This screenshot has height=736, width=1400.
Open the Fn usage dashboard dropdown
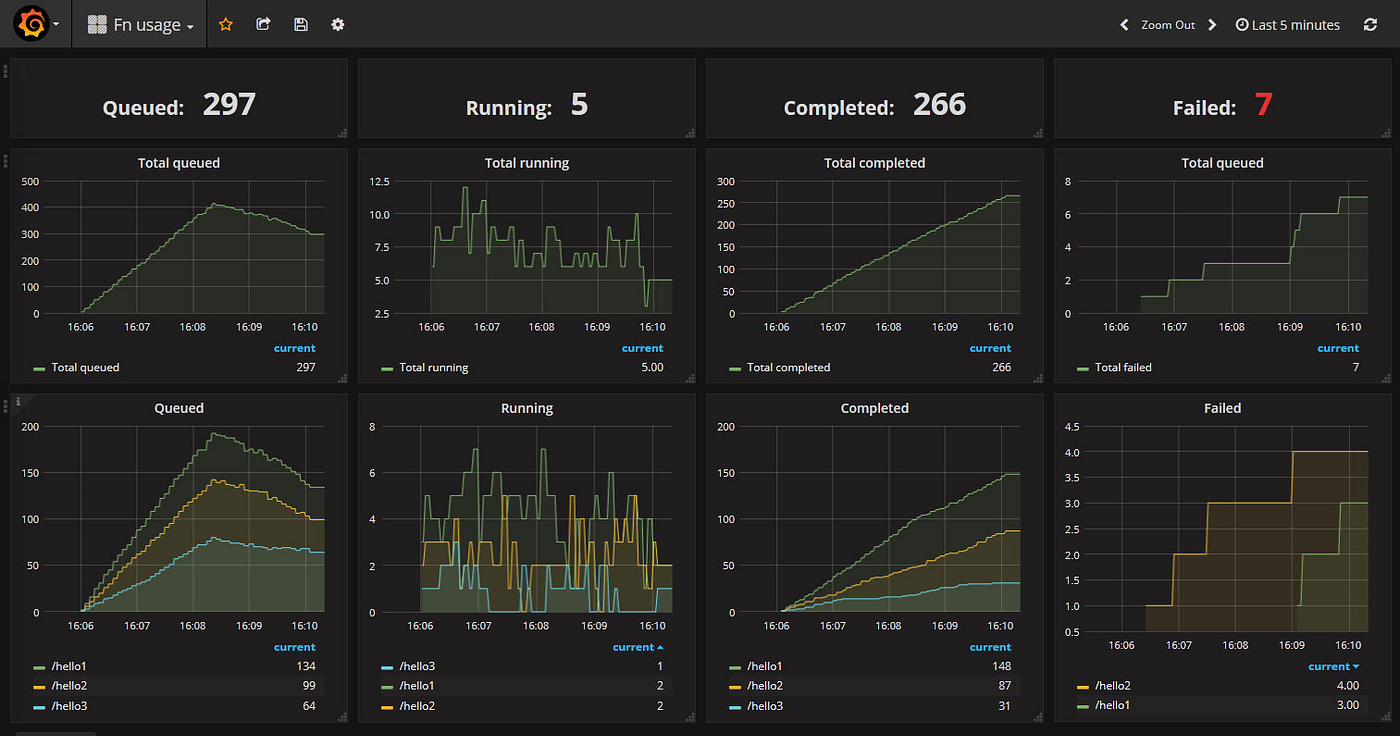pos(139,24)
